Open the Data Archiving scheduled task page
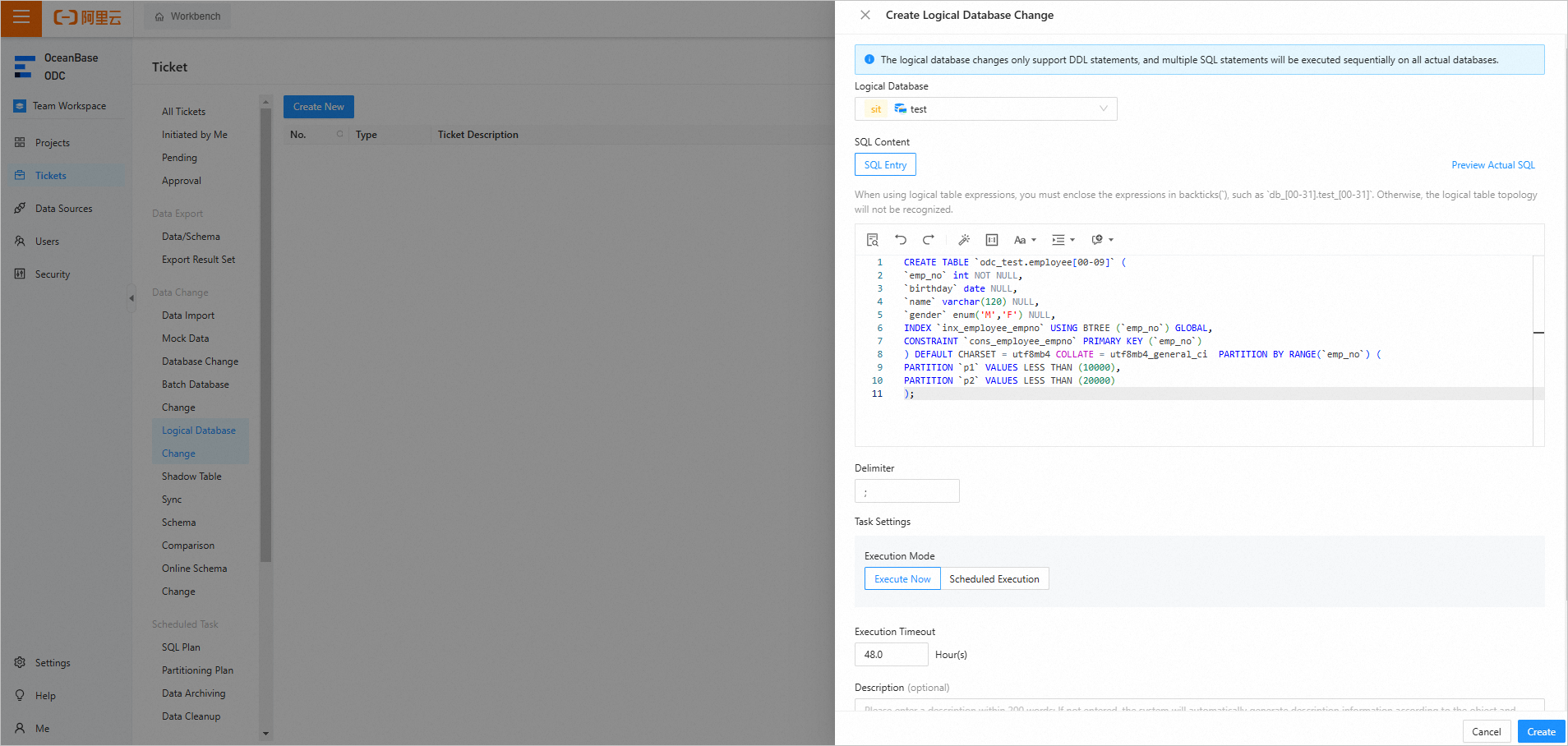Image resolution: width=1568 pixels, height=746 pixels. (193, 693)
